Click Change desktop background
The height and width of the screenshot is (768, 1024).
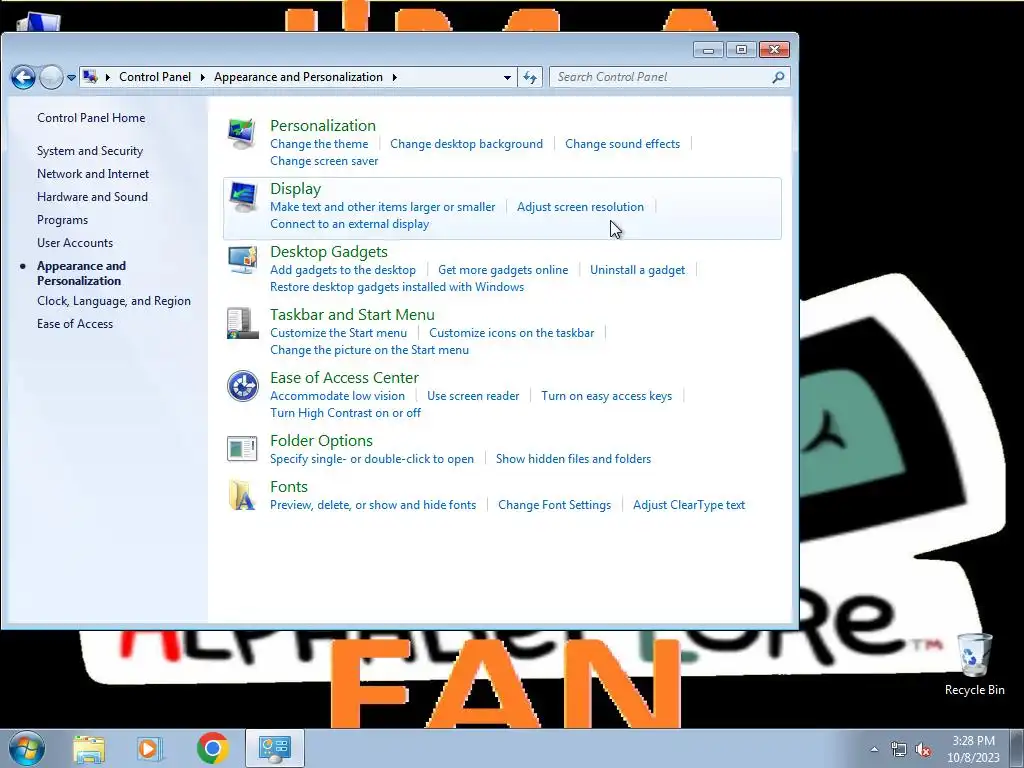[x=466, y=144]
